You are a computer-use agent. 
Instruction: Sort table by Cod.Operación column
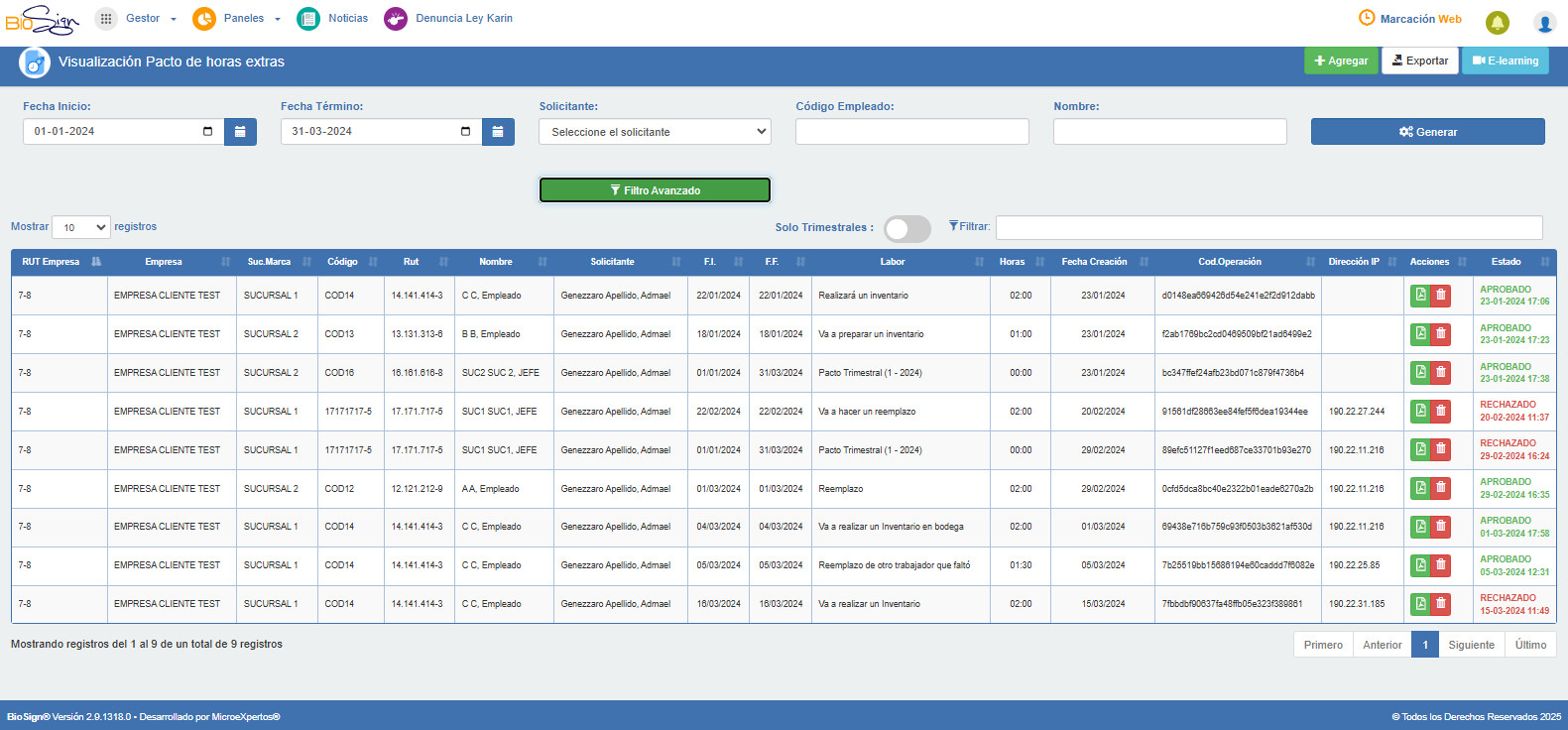click(1238, 262)
